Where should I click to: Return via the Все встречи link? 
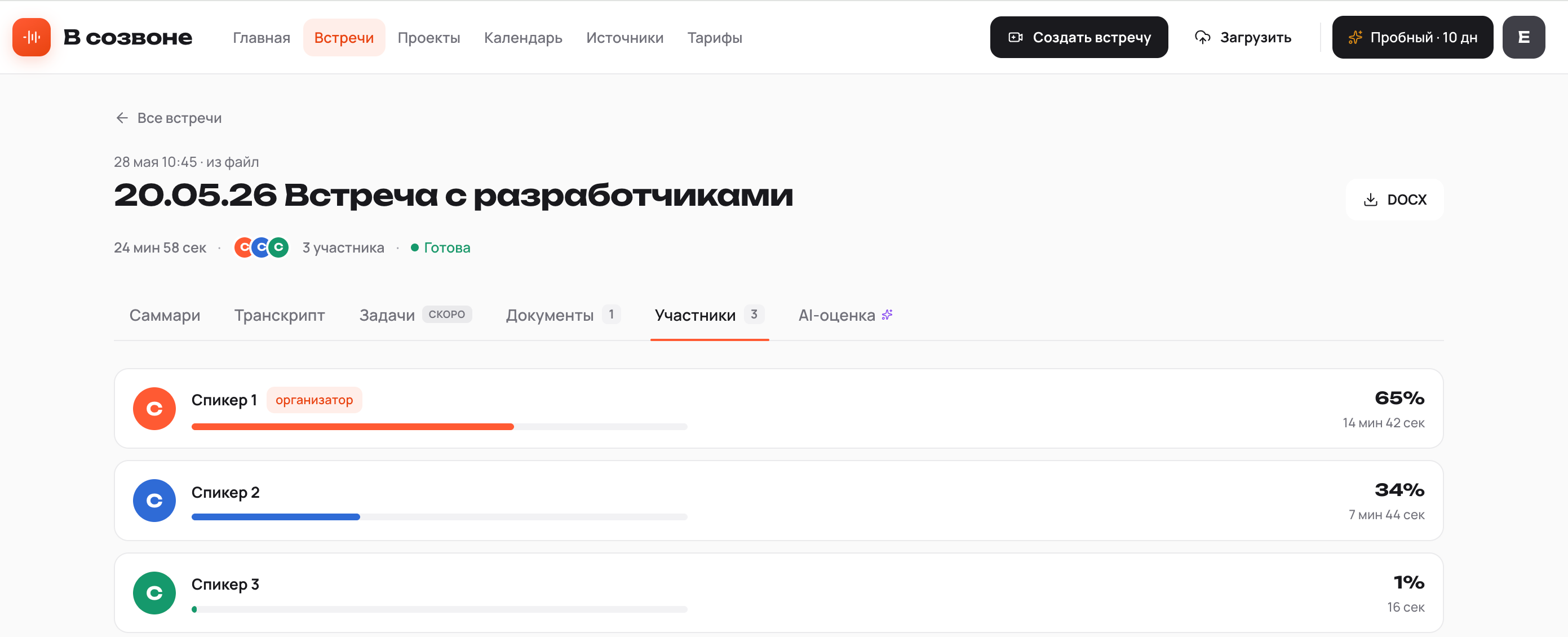168,117
